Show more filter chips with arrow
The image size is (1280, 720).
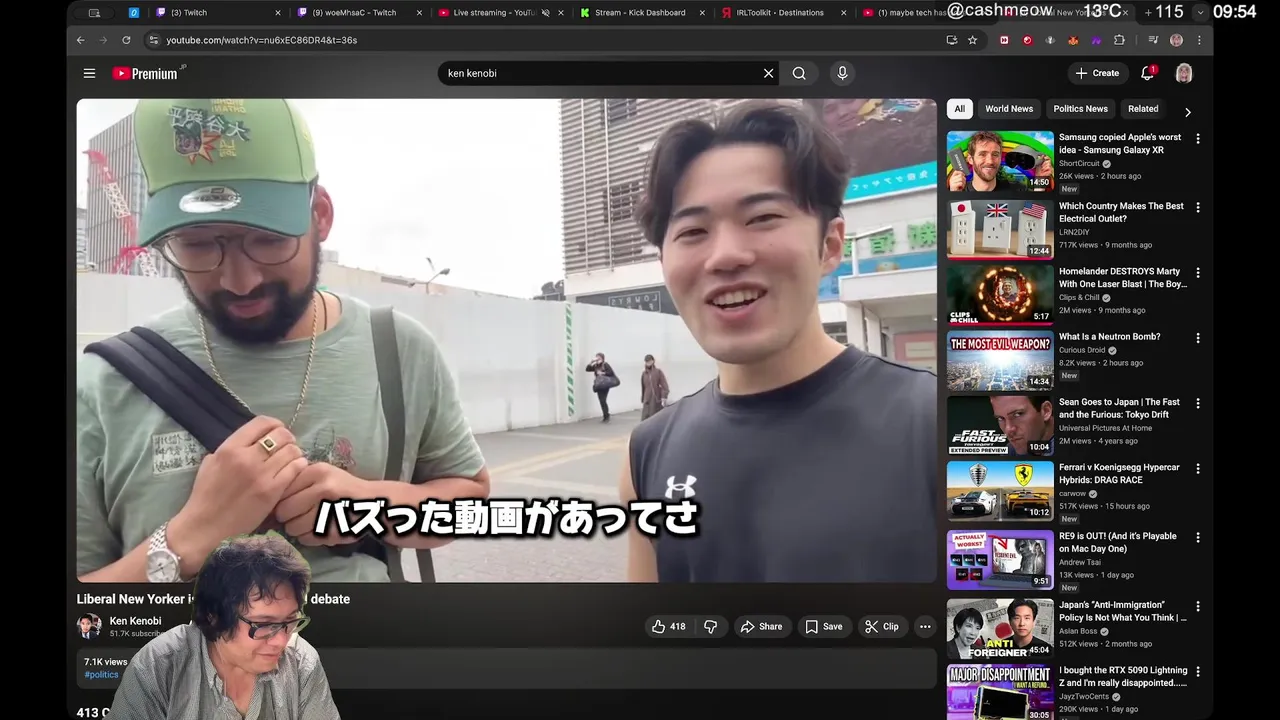point(1188,112)
